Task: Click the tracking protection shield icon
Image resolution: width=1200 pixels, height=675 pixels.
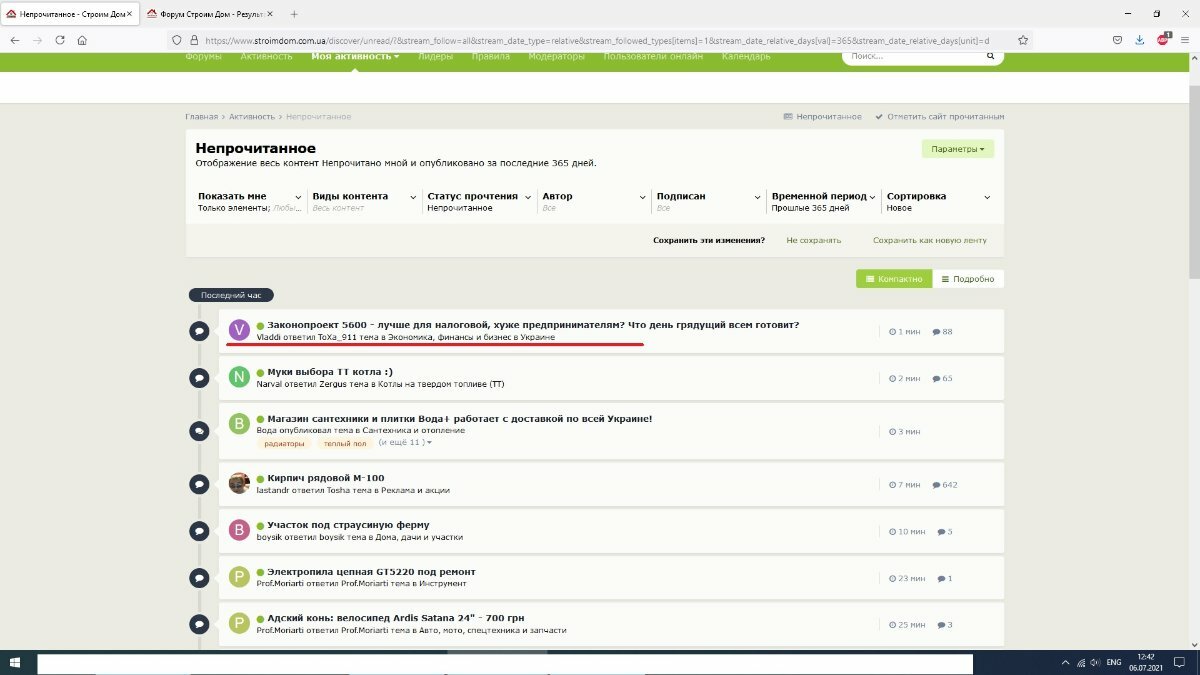Action: pyautogui.click(x=178, y=40)
